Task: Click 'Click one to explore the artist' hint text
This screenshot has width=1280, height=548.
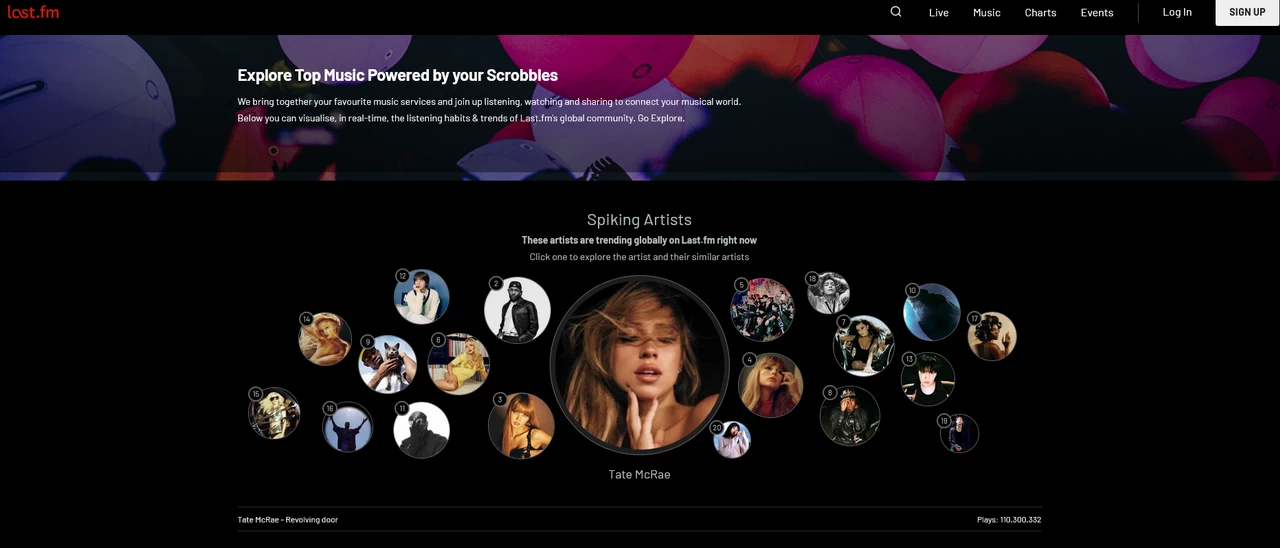Action: click(x=639, y=257)
